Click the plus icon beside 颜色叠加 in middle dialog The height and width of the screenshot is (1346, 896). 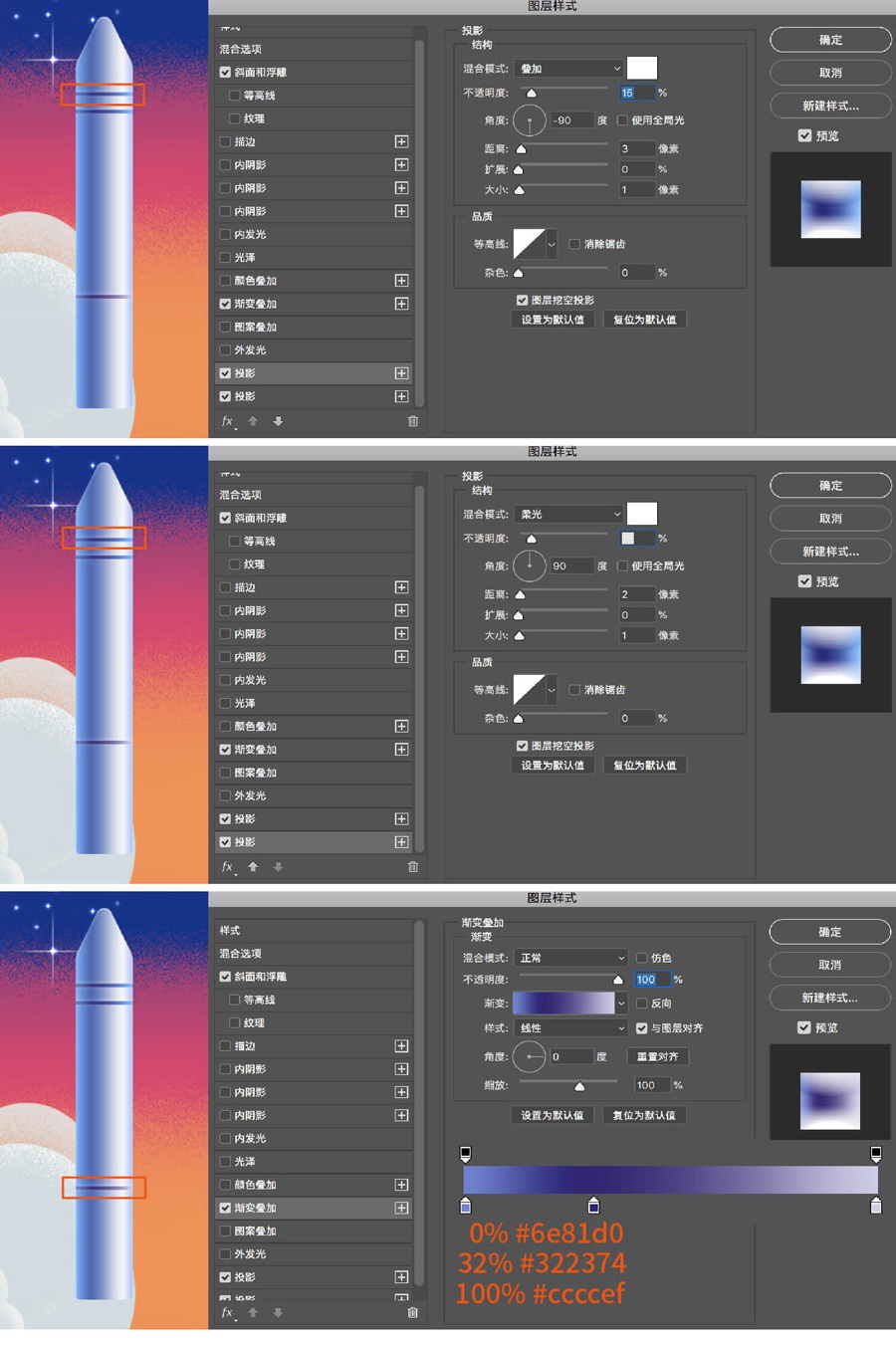(x=401, y=727)
